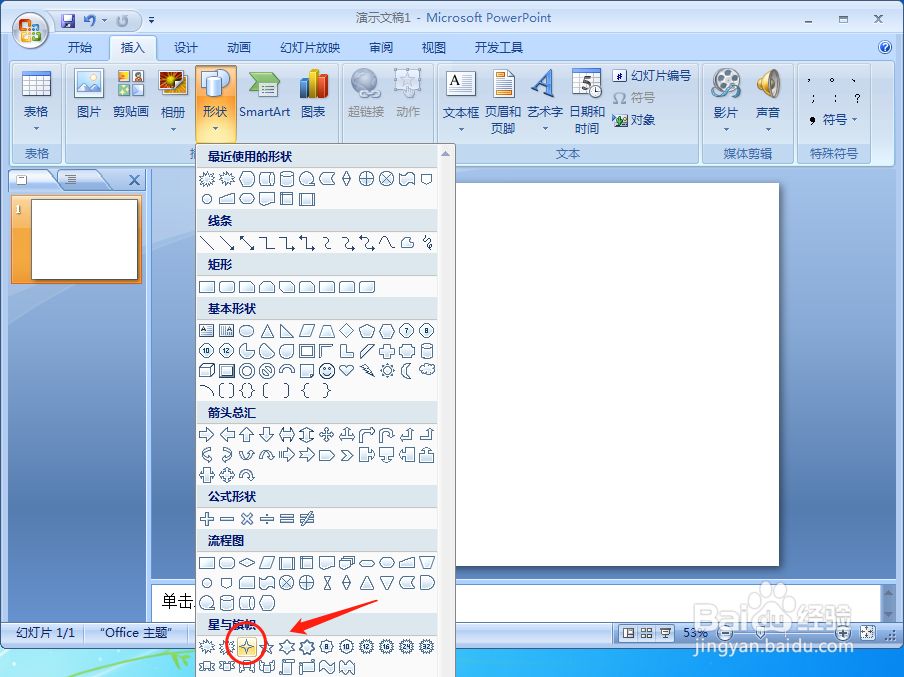Insert a chart (图表)
This screenshot has height=677, width=904.
pyautogui.click(x=313, y=93)
